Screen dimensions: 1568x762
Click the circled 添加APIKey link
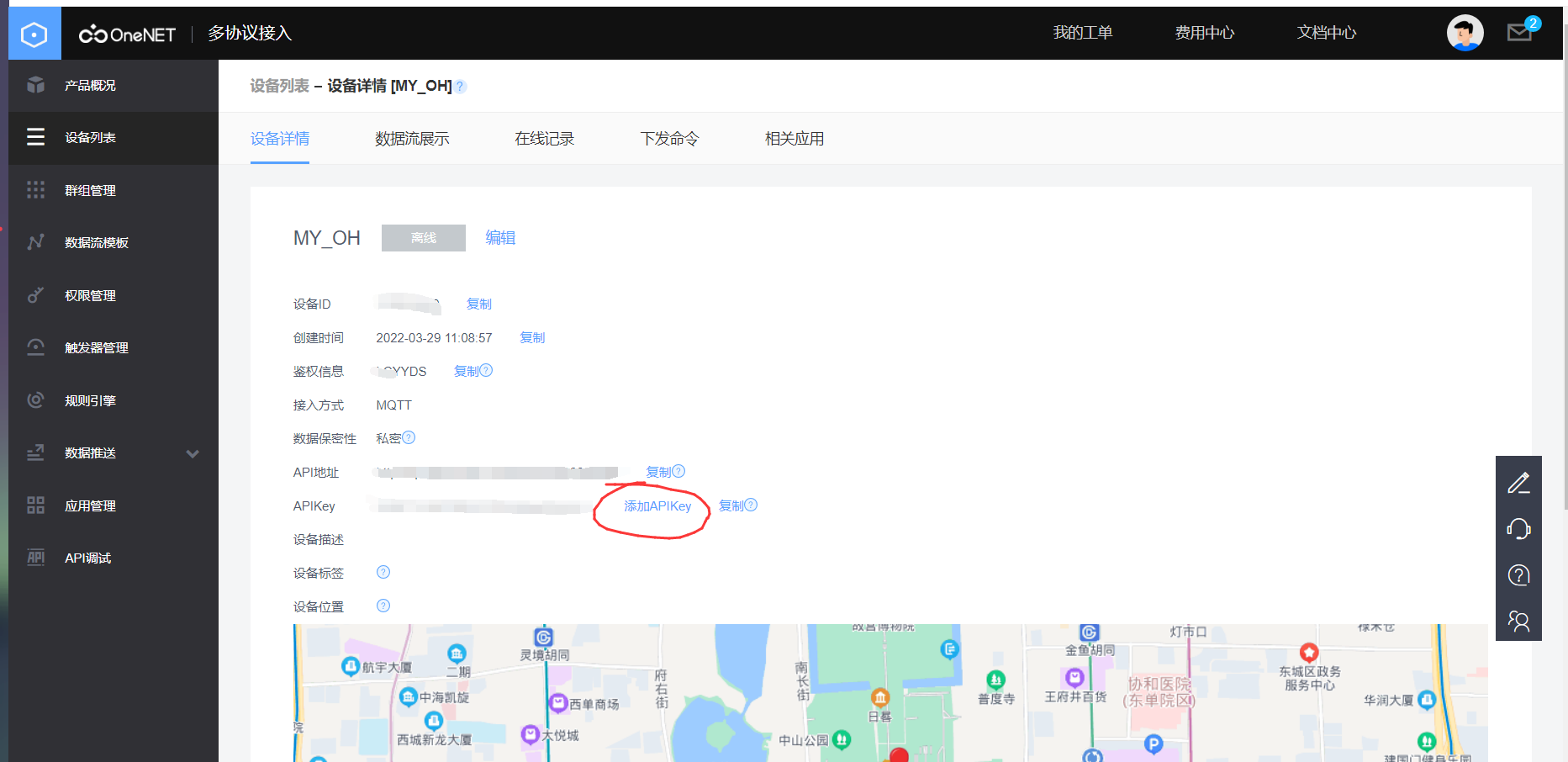[657, 506]
